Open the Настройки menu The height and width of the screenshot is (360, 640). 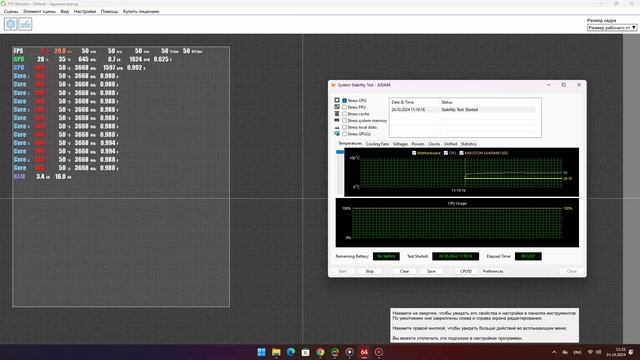[85, 11]
